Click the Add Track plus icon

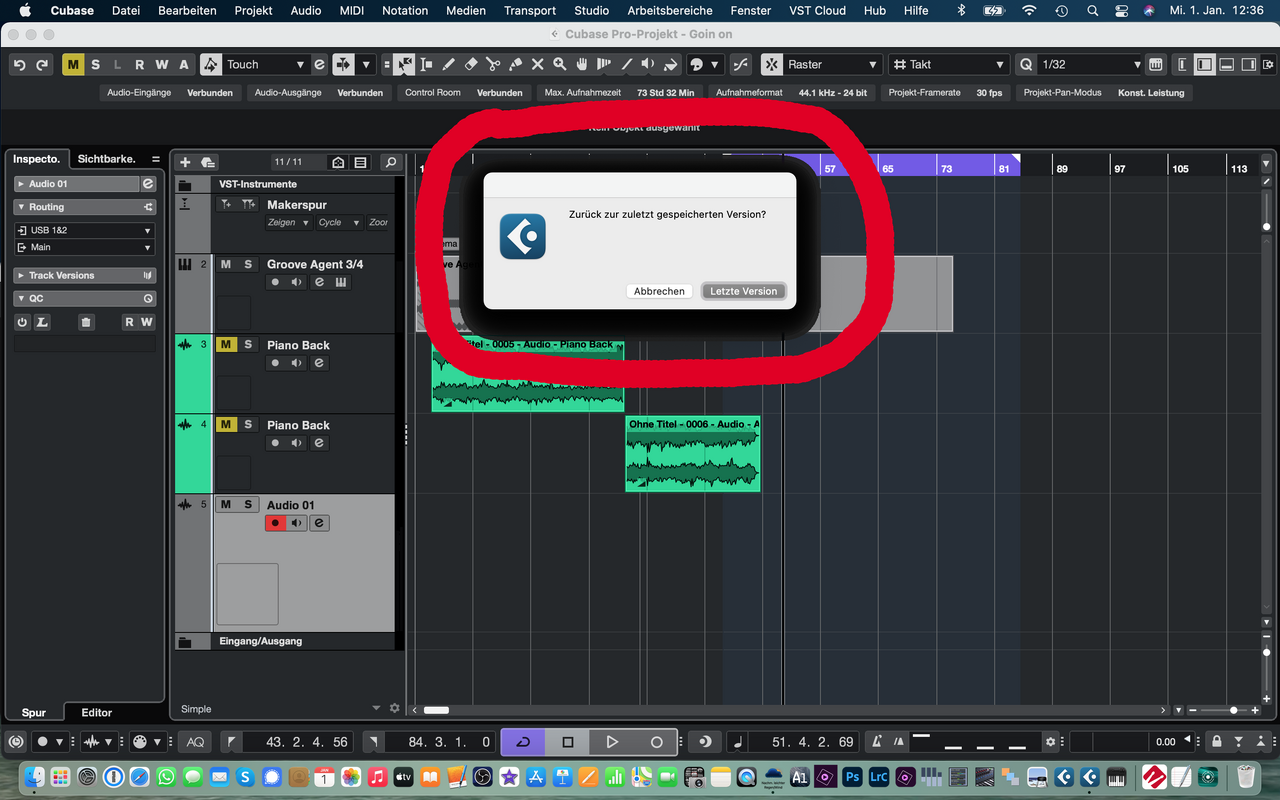tap(185, 162)
